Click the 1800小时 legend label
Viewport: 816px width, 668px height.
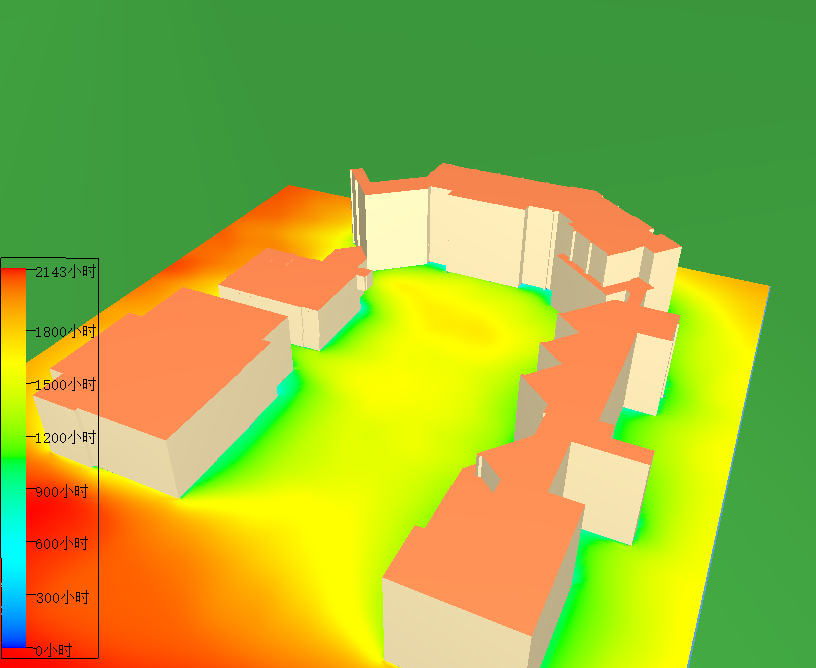coord(66,331)
